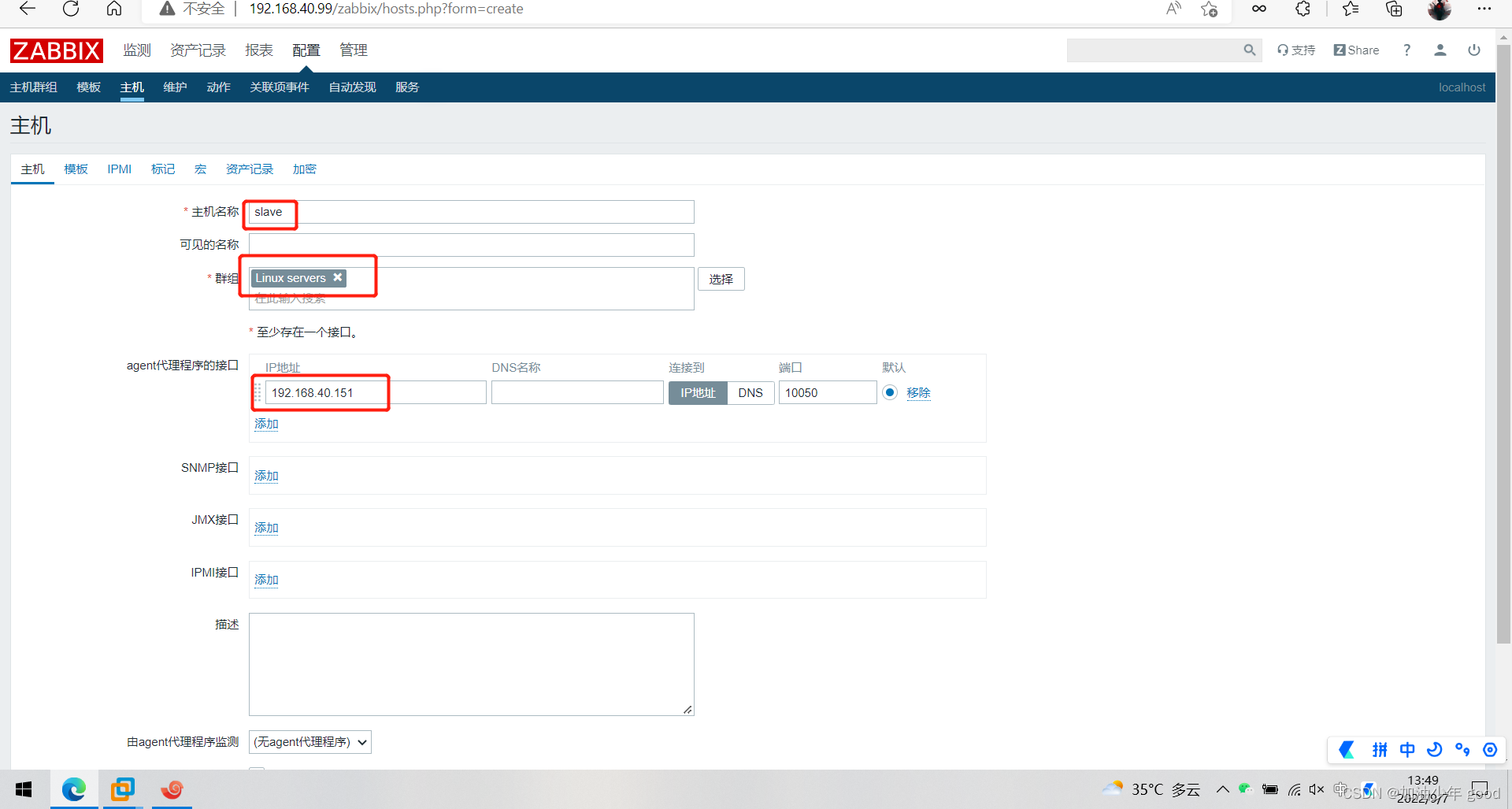Open 管理 main menu
Image resolution: width=1512 pixels, height=809 pixels.
[x=354, y=50]
